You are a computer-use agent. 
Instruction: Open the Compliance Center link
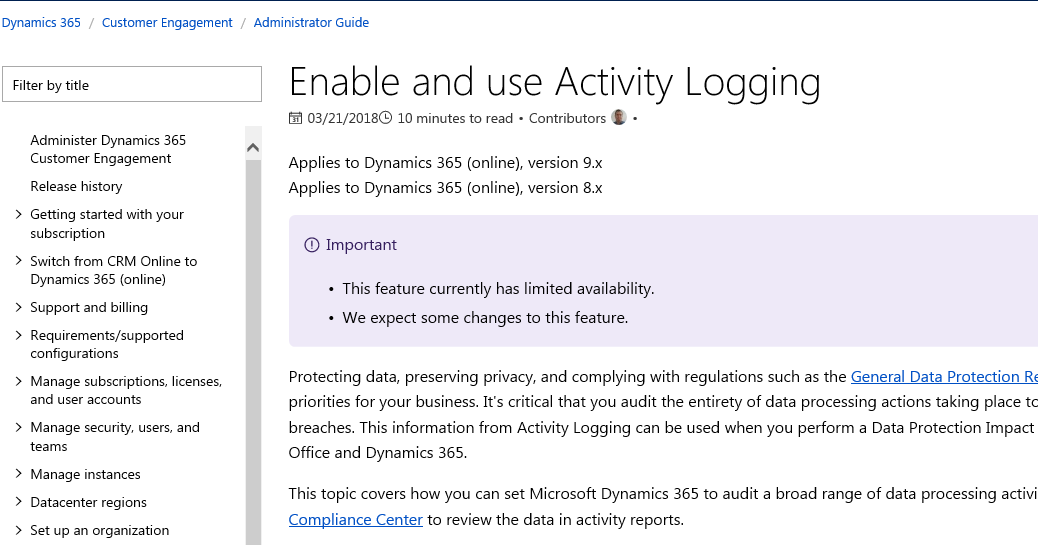355,519
